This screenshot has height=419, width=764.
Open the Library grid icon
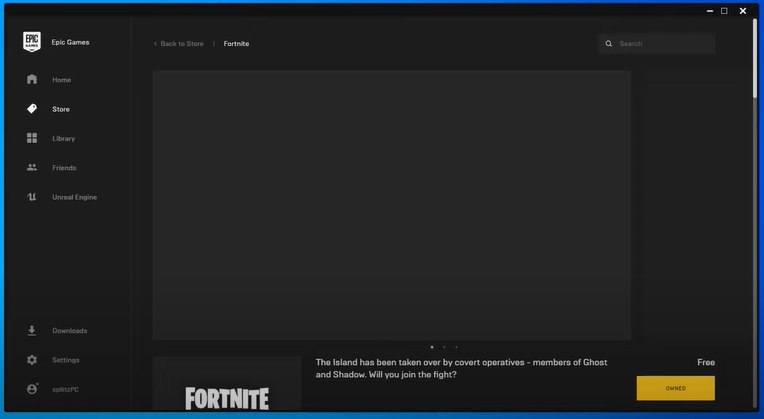(x=32, y=138)
